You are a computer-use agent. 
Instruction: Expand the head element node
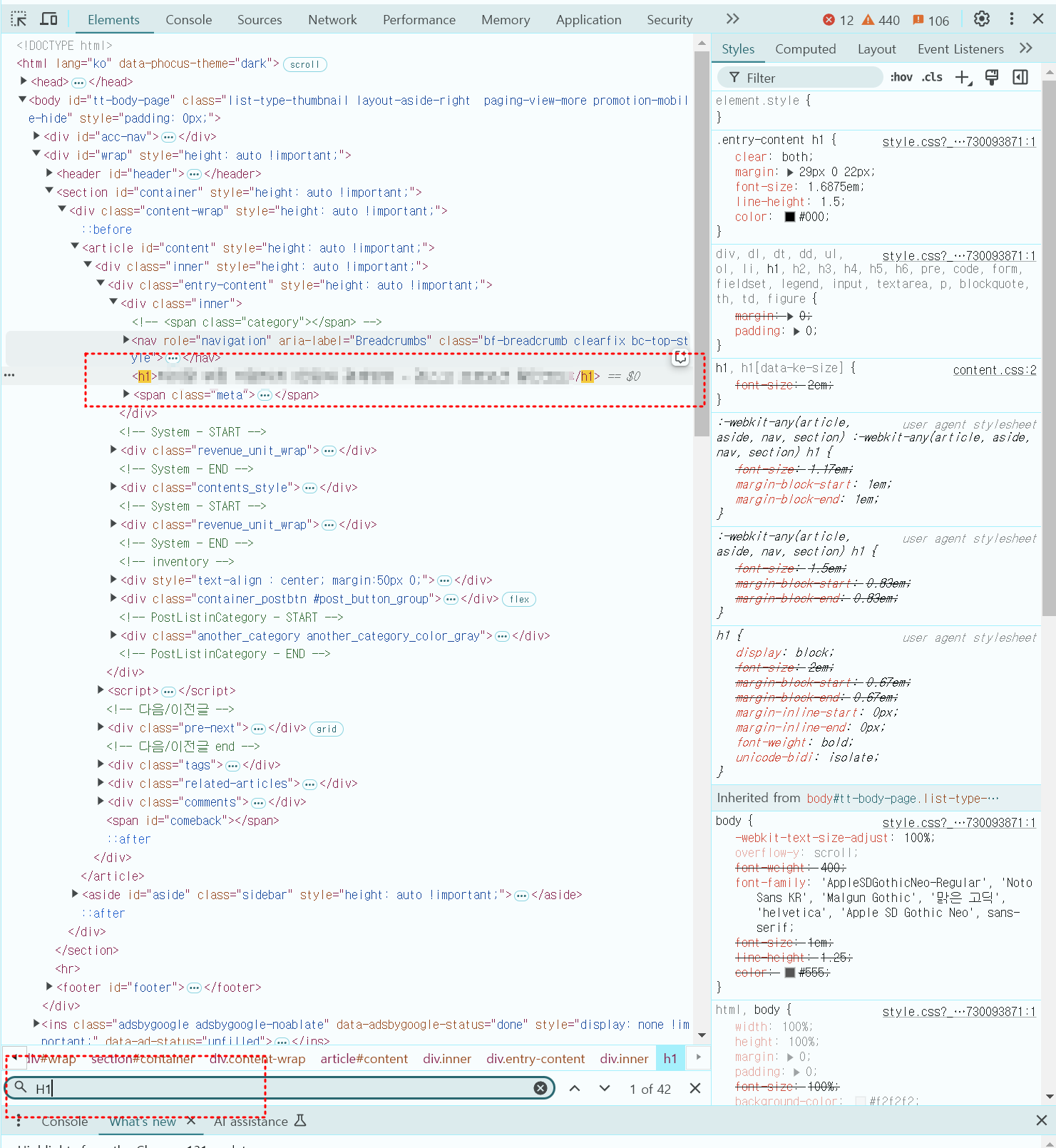[24, 81]
